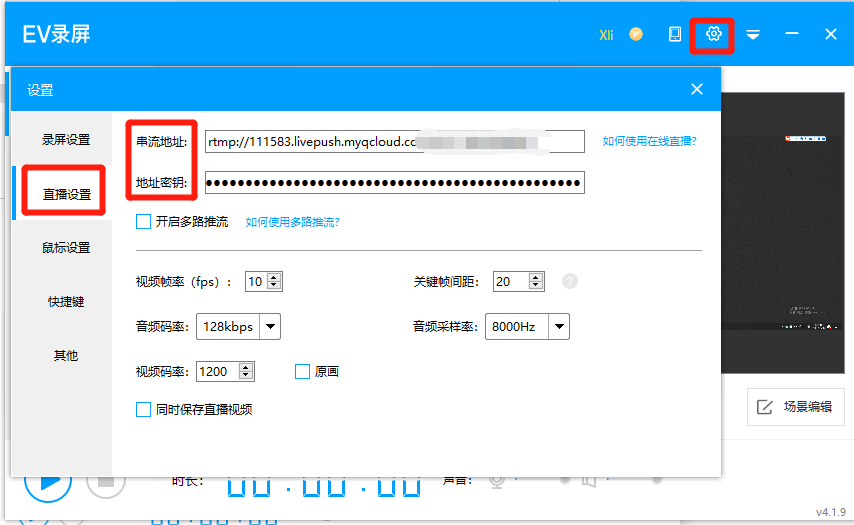Image resolution: width=854 pixels, height=525 pixels.
Task: Open the settings gear icon in title bar
Action: pyautogui.click(x=713, y=34)
